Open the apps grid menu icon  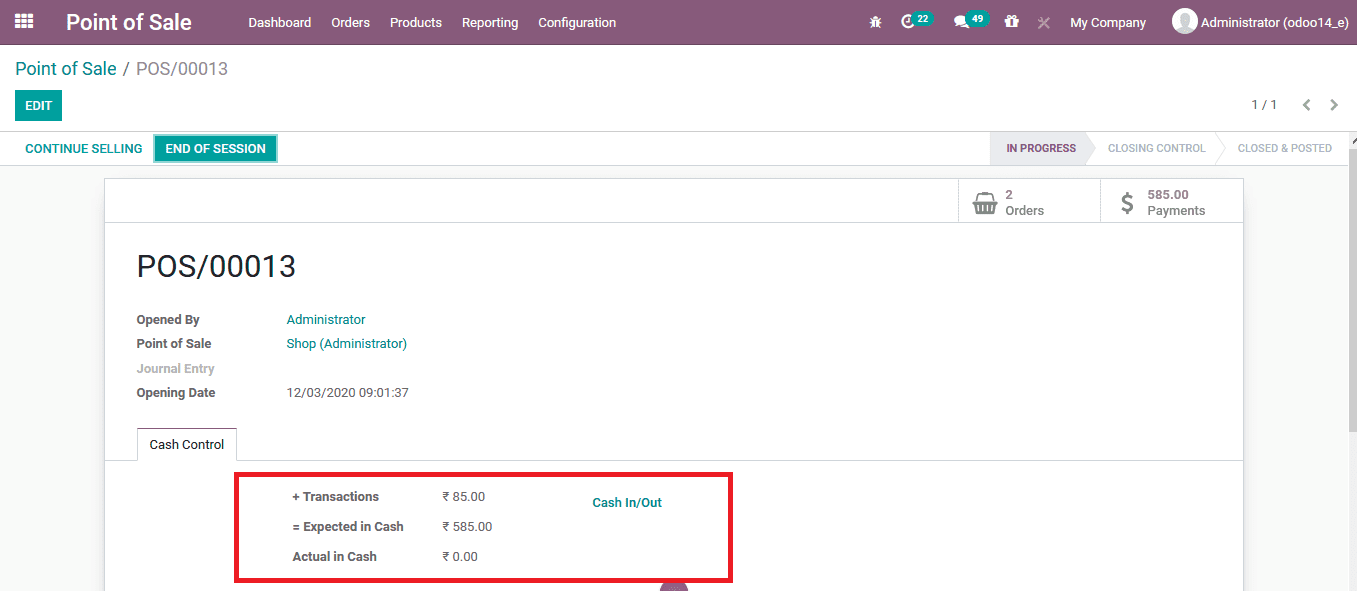tap(24, 21)
